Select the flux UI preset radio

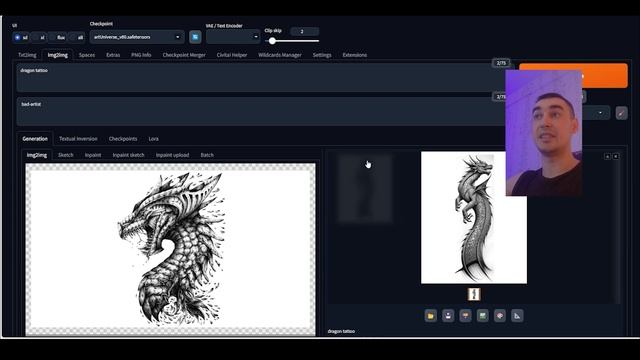click(57, 38)
